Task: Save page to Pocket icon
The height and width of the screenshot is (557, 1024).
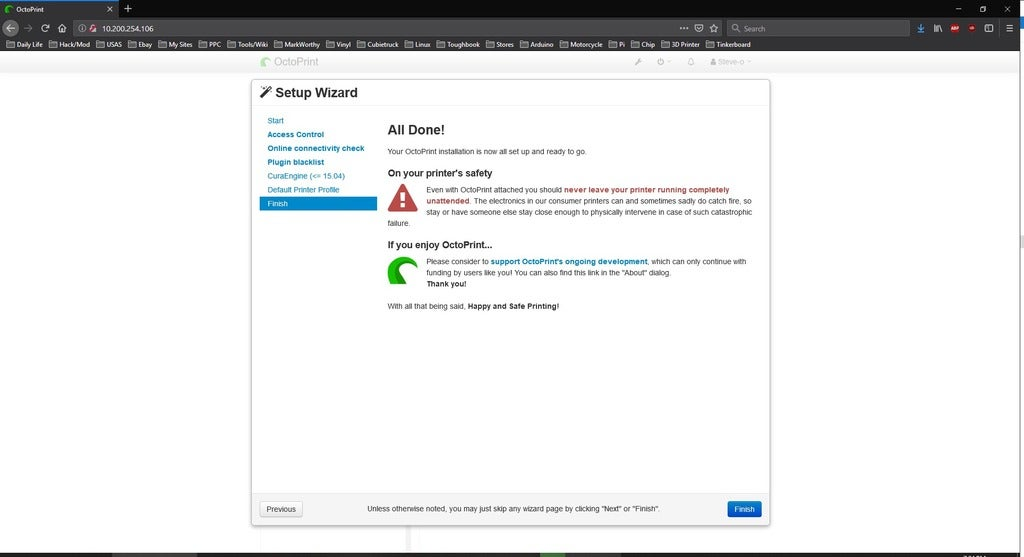Action: [x=699, y=28]
